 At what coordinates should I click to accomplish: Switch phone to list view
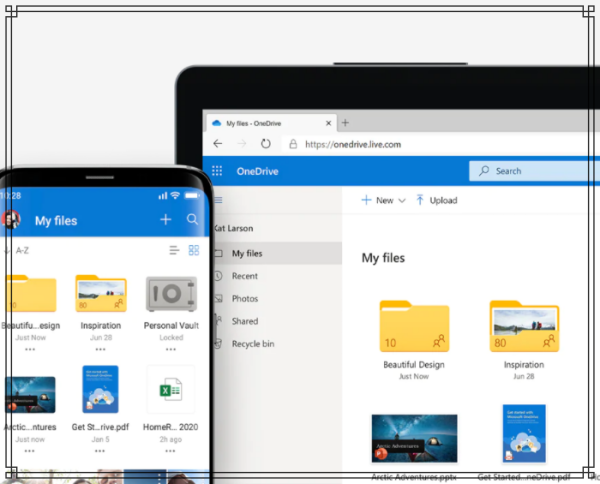(x=174, y=250)
